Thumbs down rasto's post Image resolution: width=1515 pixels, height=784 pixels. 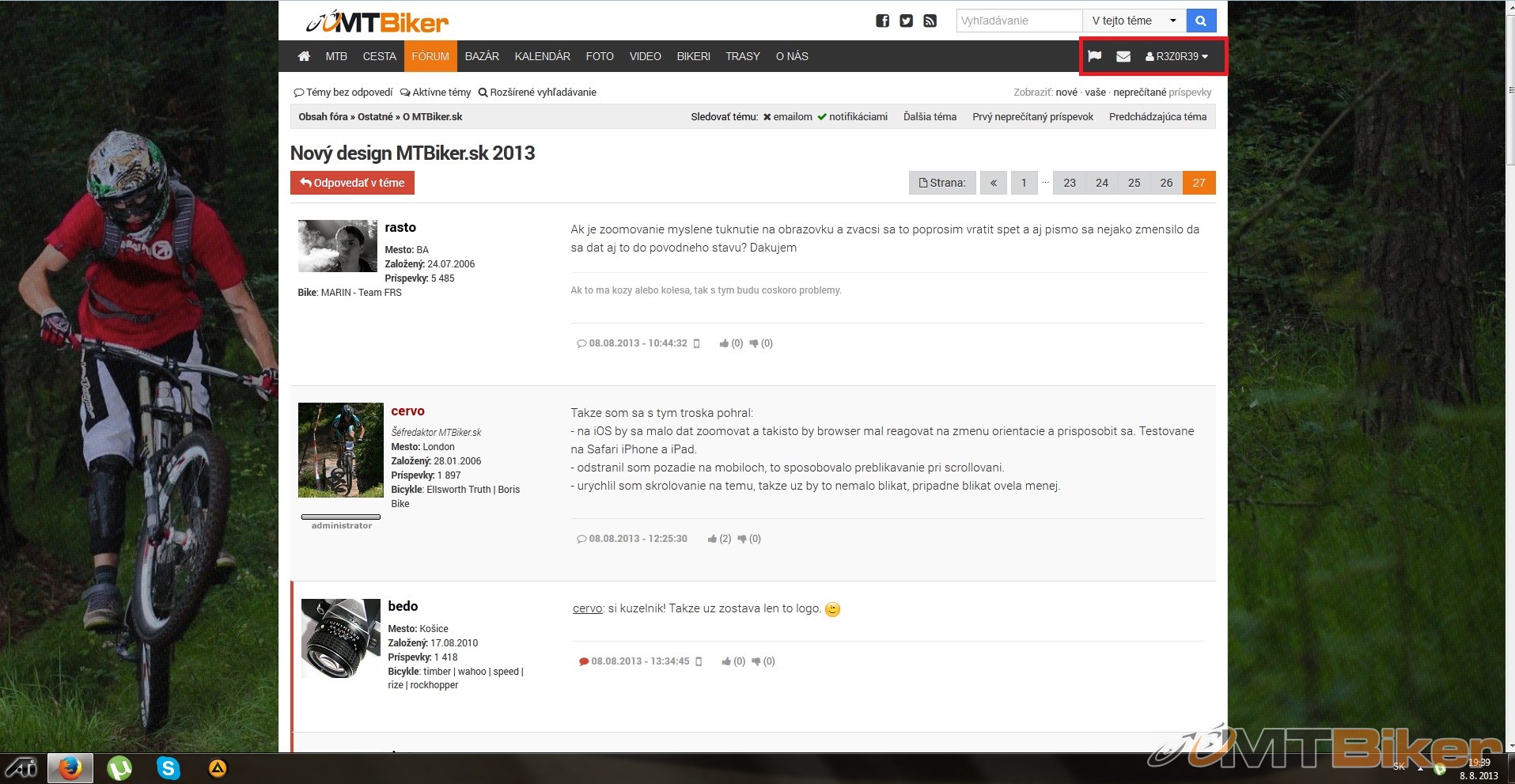click(x=754, y=343)
